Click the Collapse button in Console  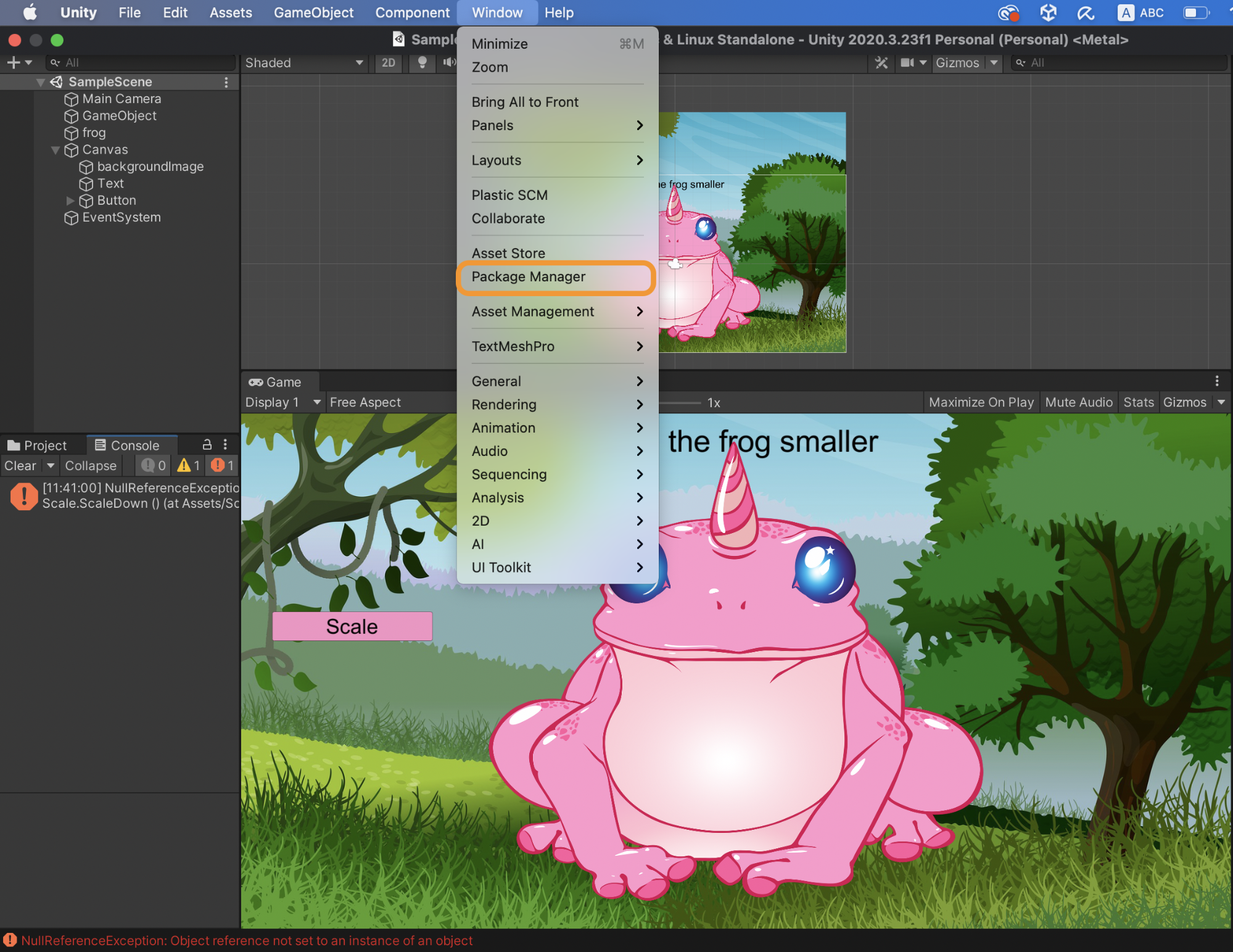(x=91, y=466)
